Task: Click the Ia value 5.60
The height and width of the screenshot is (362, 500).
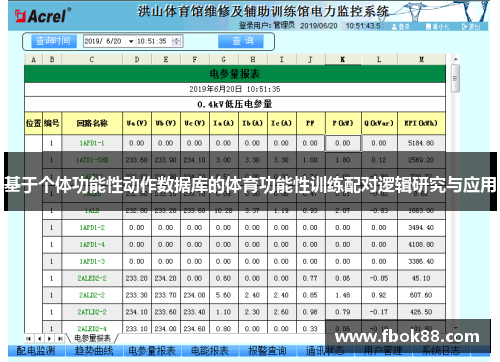Action: pyautogui.click(x=224, y=296)
